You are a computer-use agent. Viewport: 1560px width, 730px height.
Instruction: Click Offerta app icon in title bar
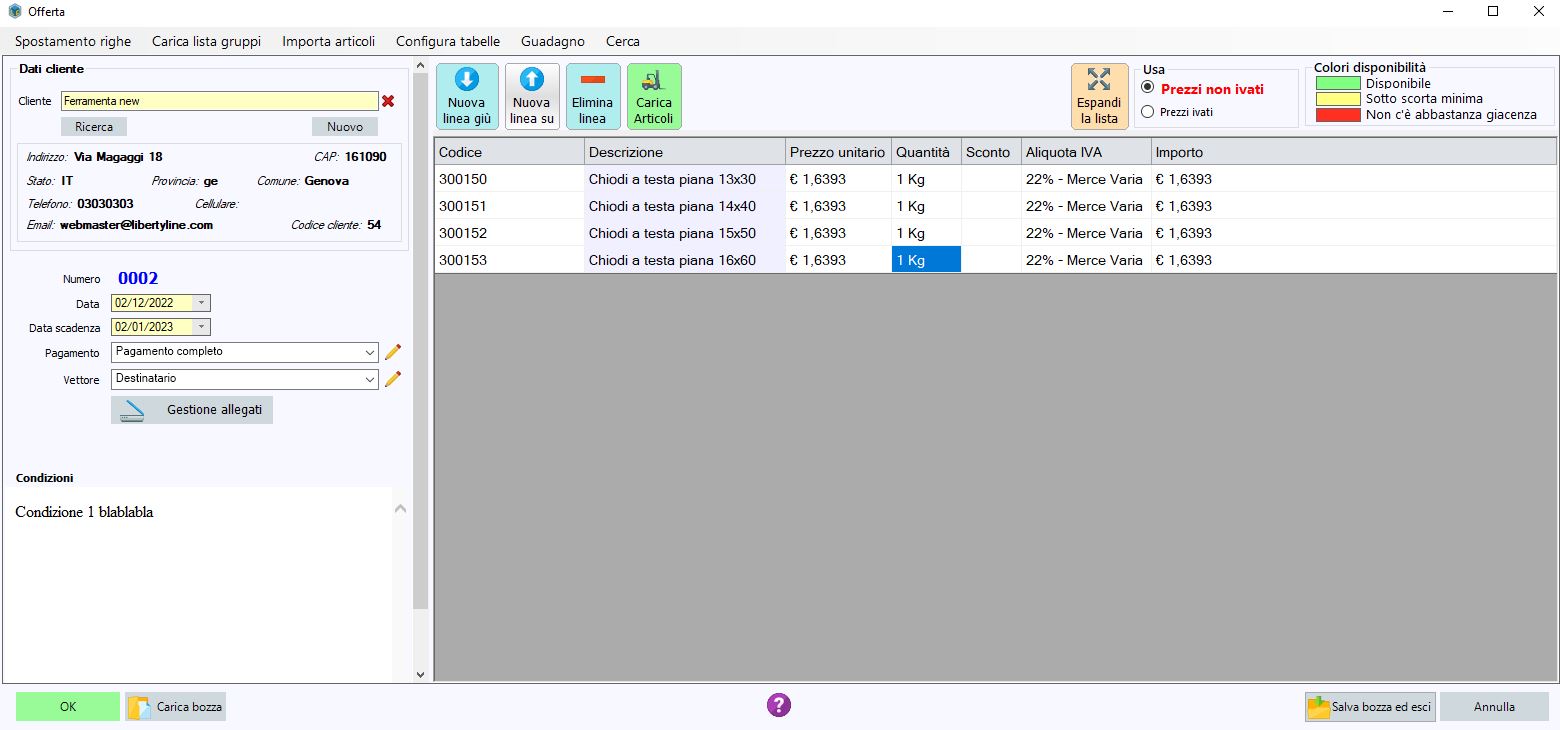click(x=15, y=11)
